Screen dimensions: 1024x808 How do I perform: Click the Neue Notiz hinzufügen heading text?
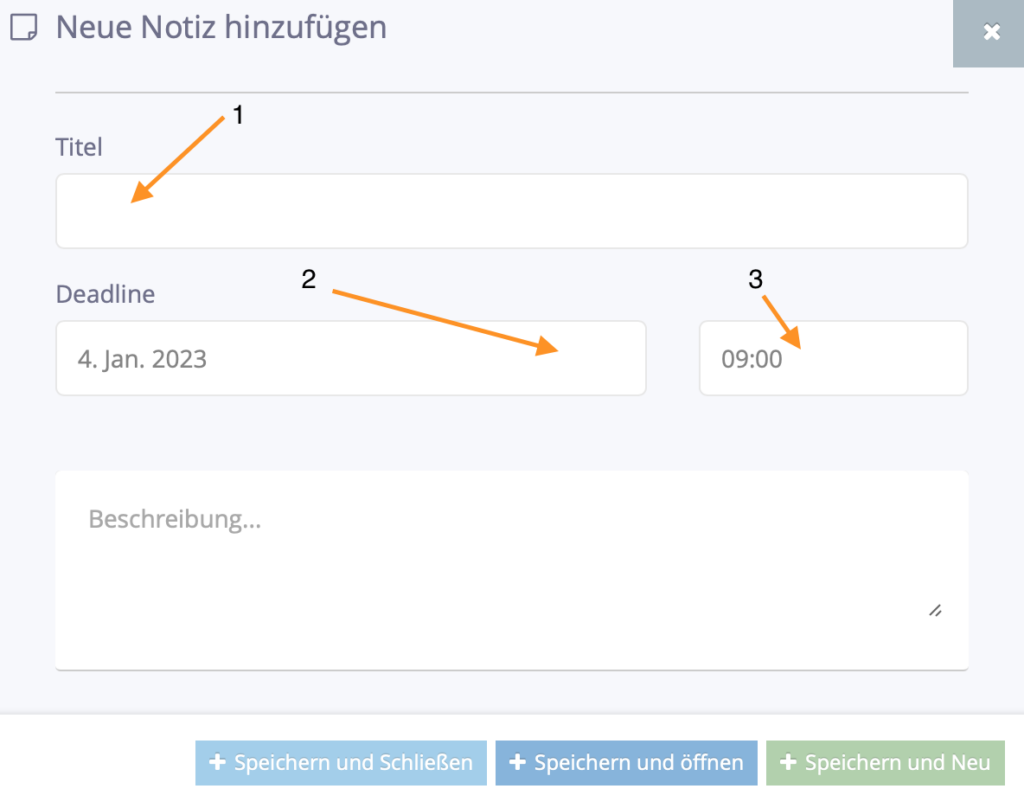[221, 27]
